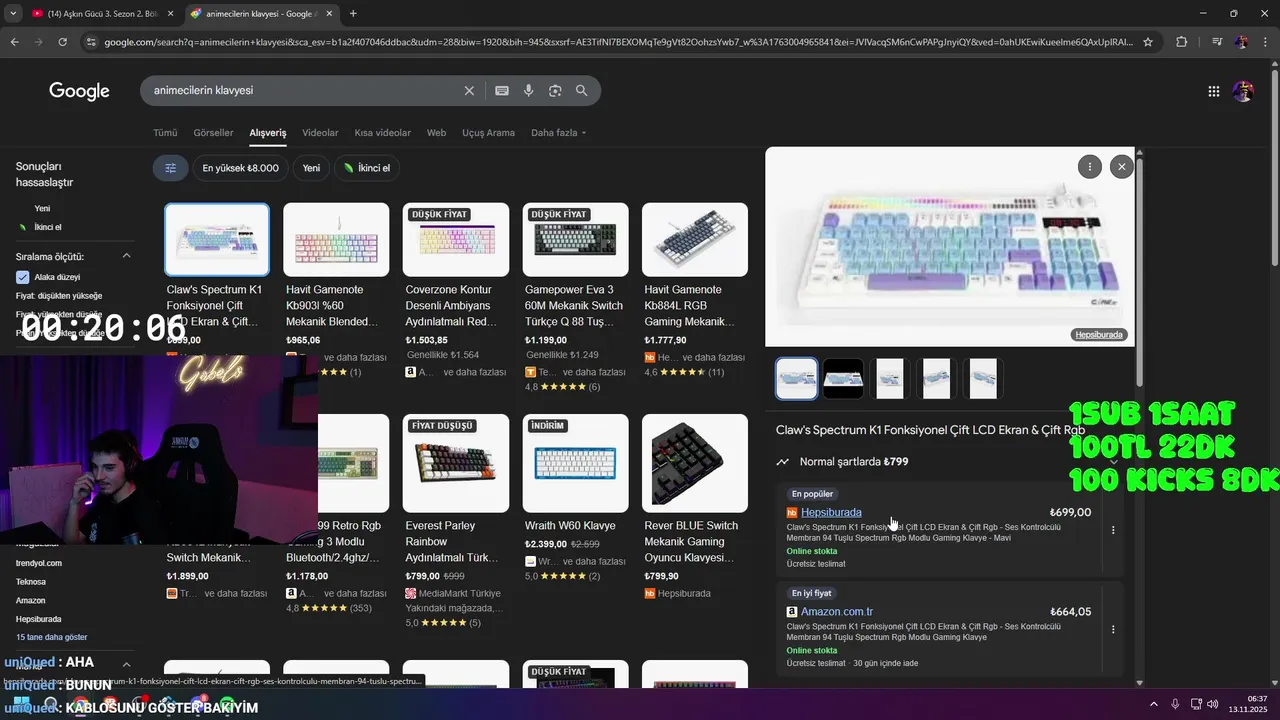Click the search query input field

pos(305,90)
